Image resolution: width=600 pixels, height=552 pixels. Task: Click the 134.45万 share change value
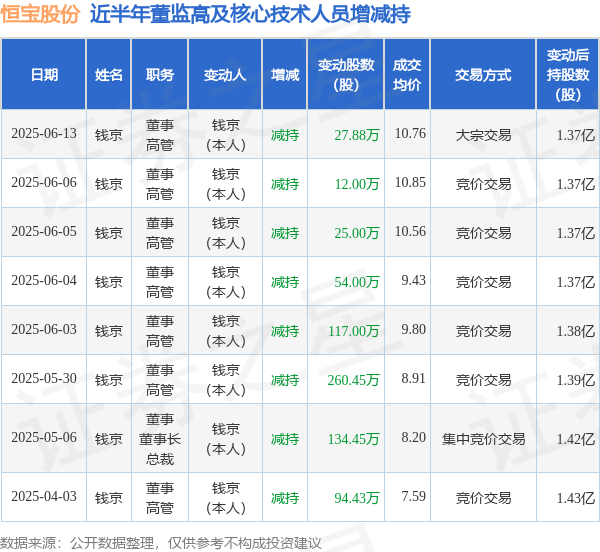pos(354,439)
